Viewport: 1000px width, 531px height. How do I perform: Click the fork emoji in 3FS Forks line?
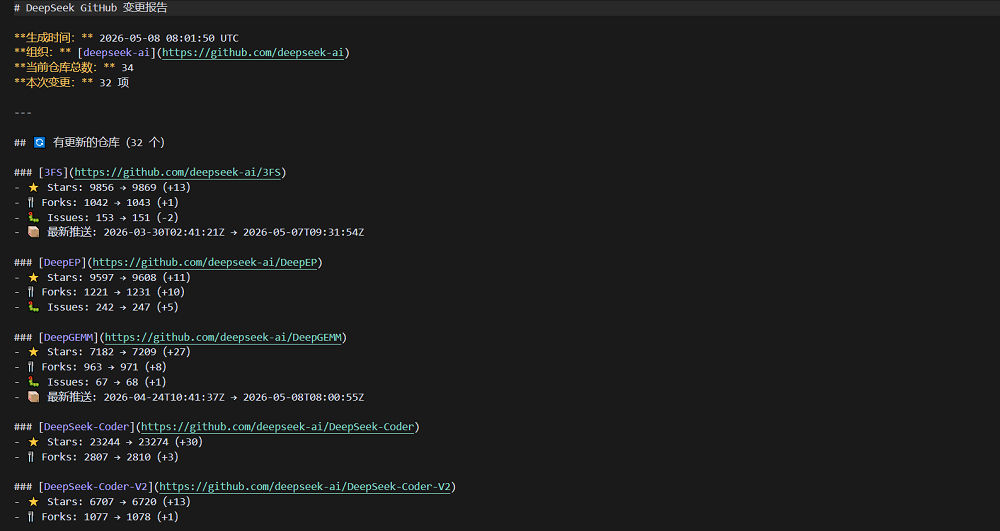click(31, 203)
